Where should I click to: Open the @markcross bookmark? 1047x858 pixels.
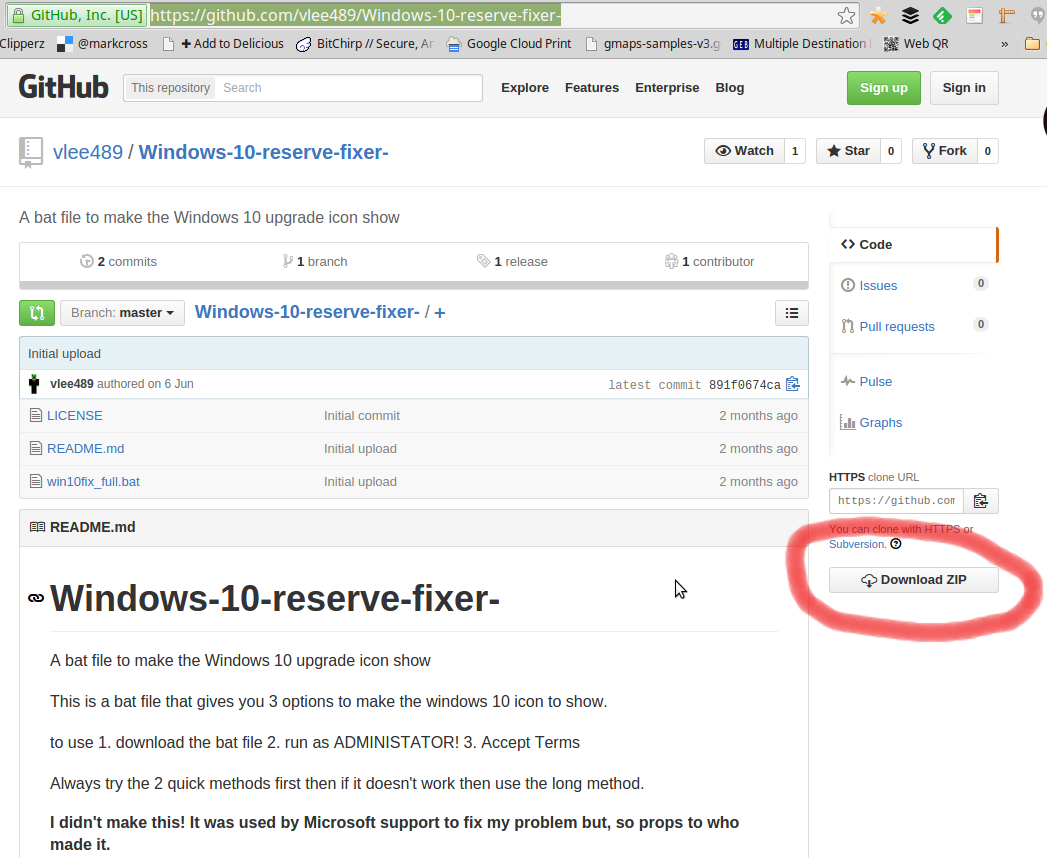pyautogui.click(x=102, y=43)
